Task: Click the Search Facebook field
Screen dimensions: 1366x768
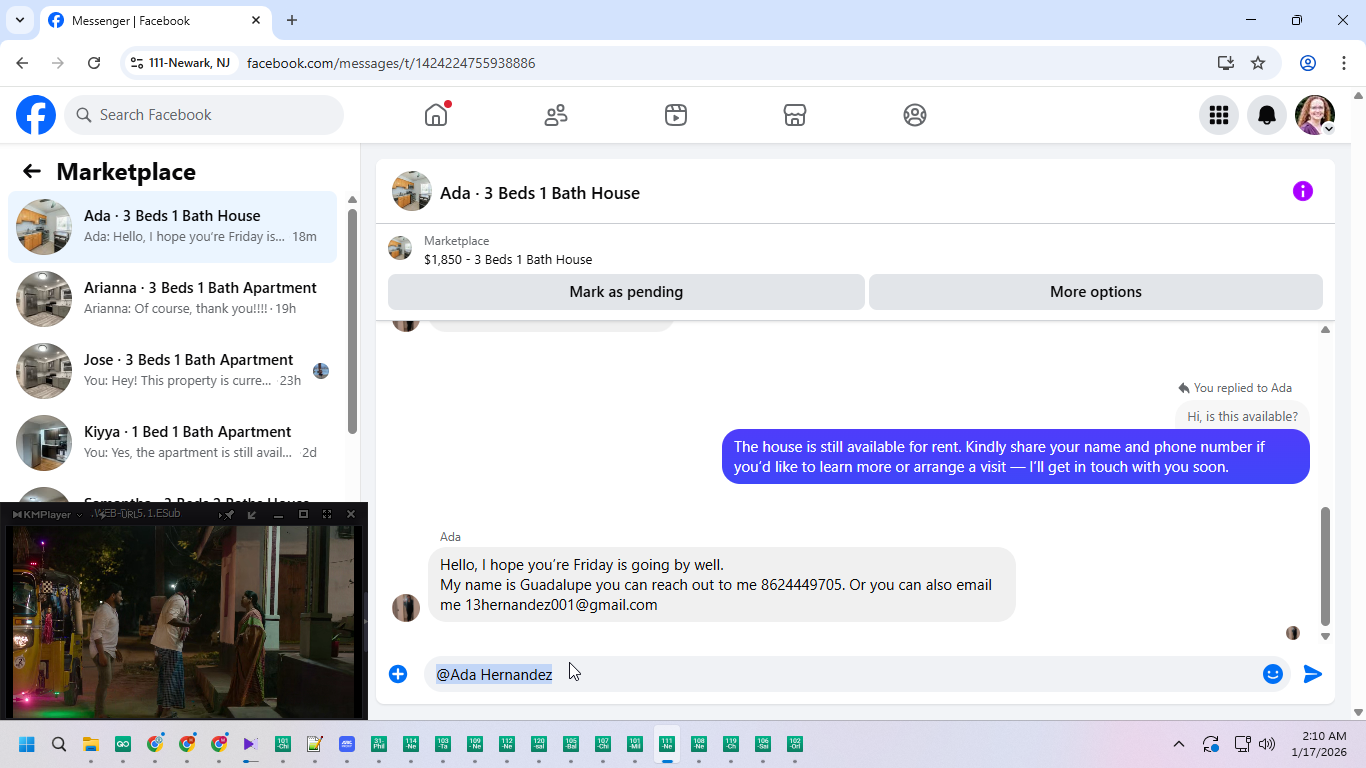Action: point(204,115)
